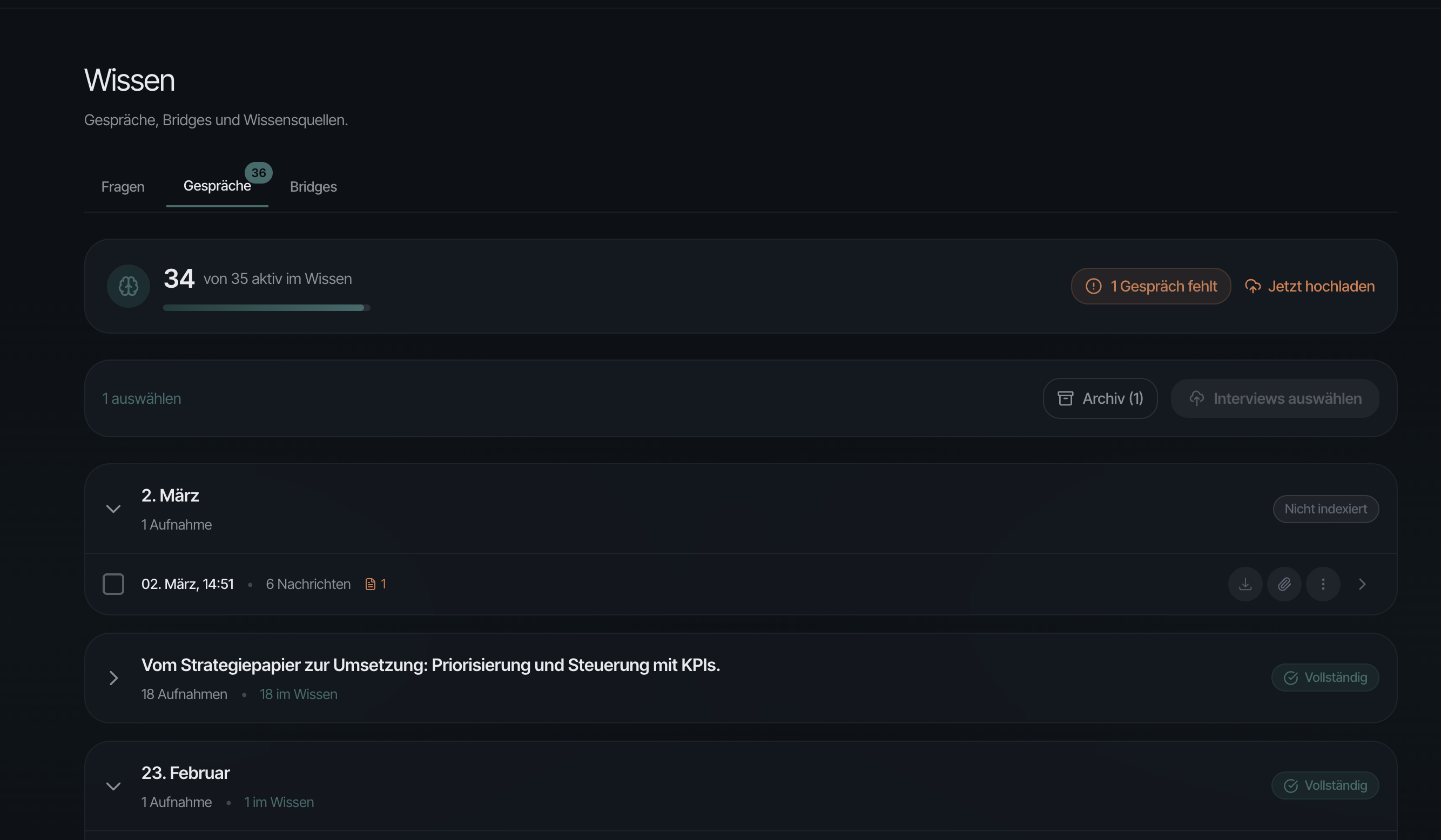Check the 02. März, 14:51 recording checkbox
Screen dimensions: 1441x840
113,584
